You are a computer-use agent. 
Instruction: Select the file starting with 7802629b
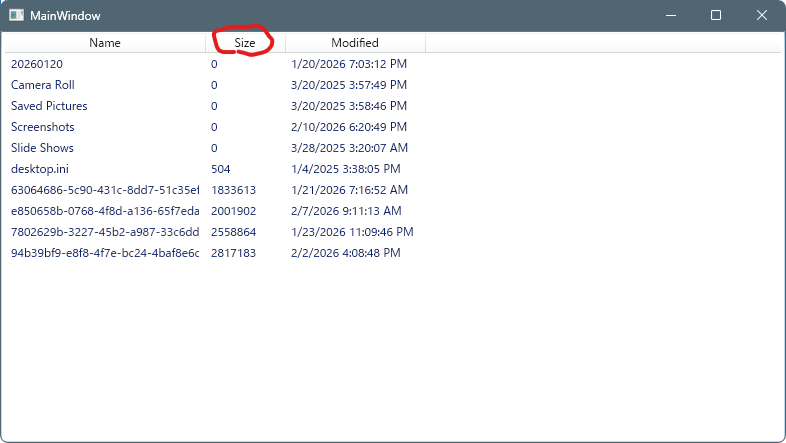[104, 232]
